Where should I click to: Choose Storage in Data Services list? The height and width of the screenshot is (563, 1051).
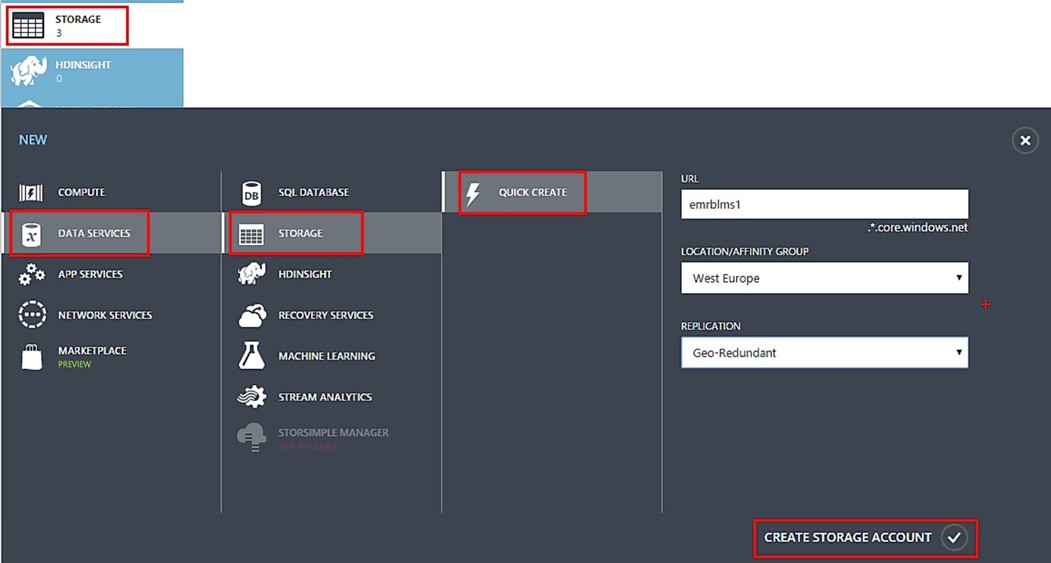coord(332,233)
